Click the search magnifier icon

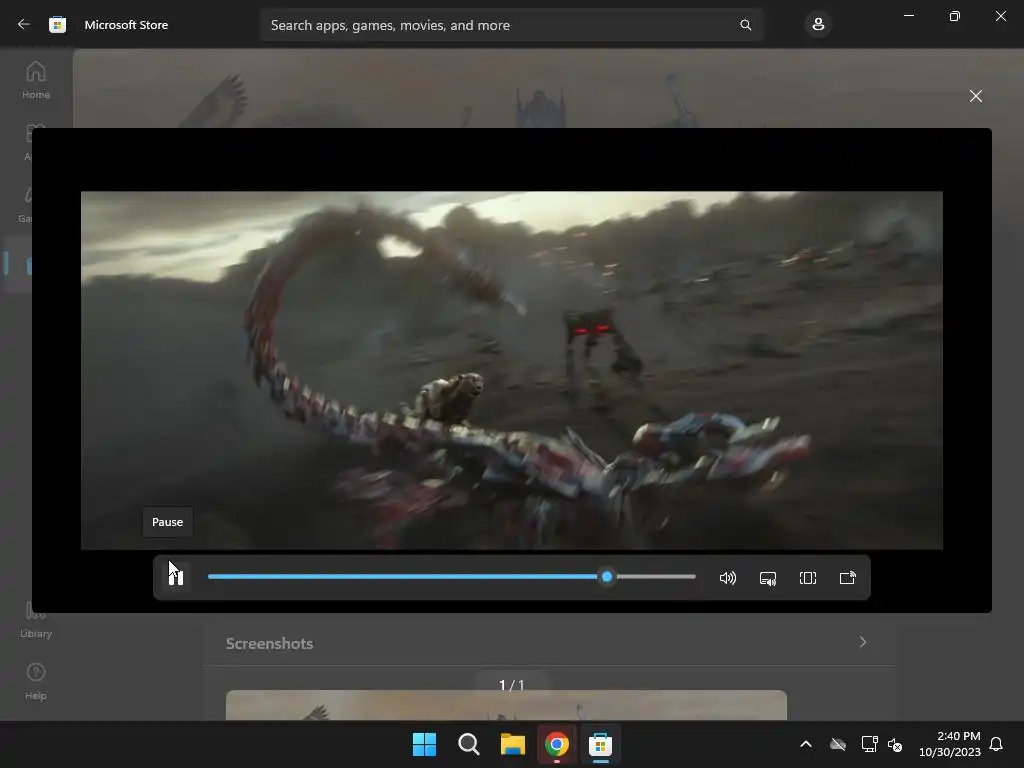point(745,25)
